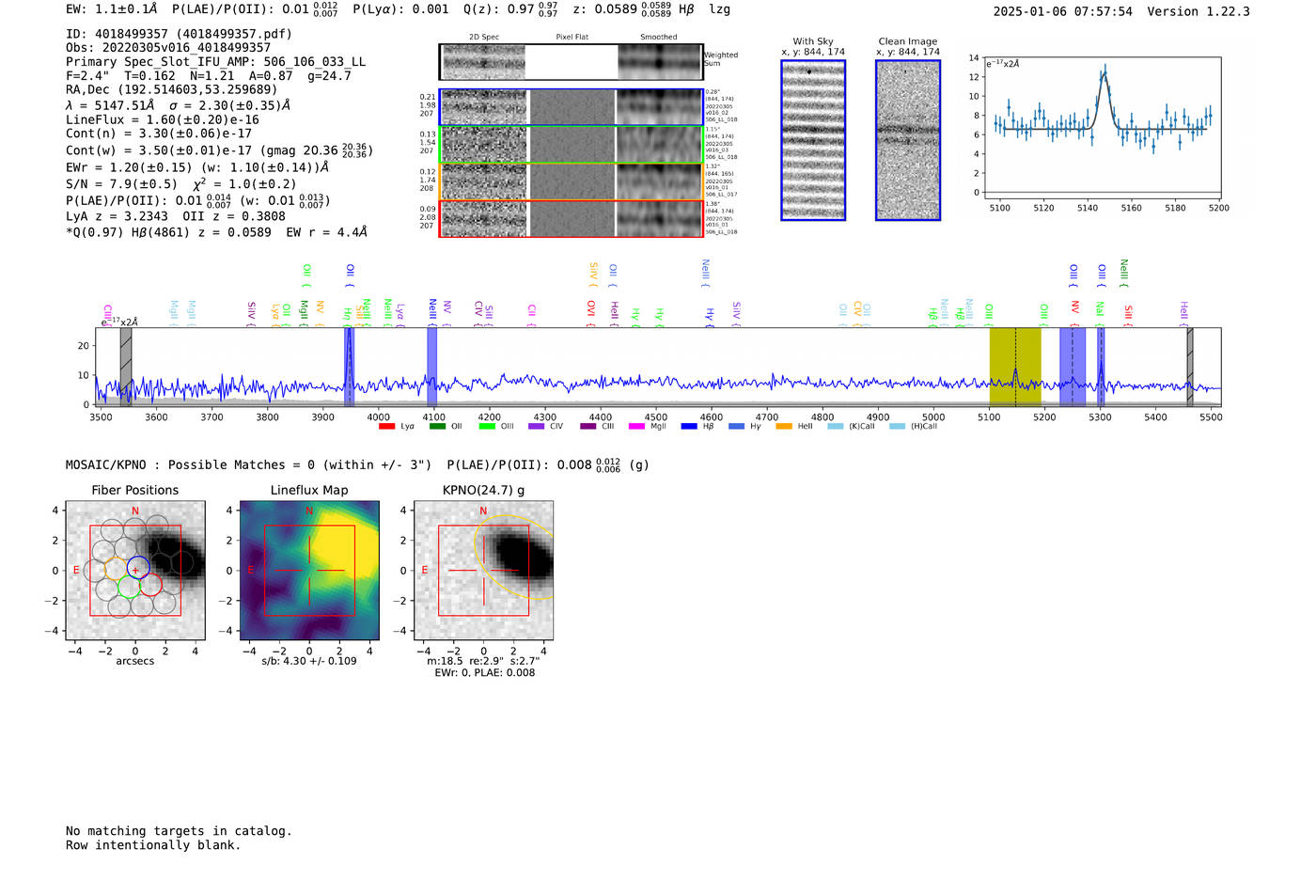Select the blue-bordered row 2D Spec panel
Image resolution: width=1316 pixels, height=896 pixels.
(x=484, y=107)
